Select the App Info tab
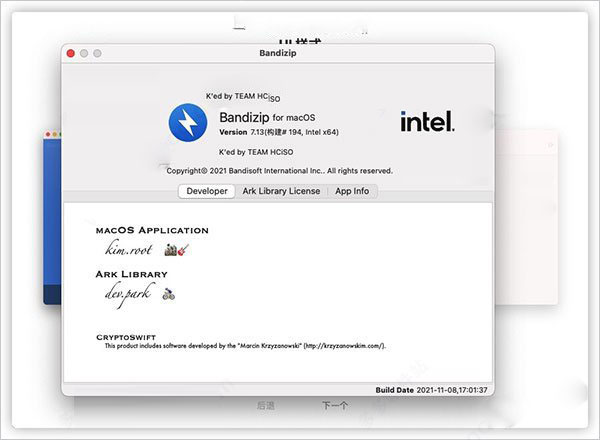The image size is (600, 440). point(352,191)
